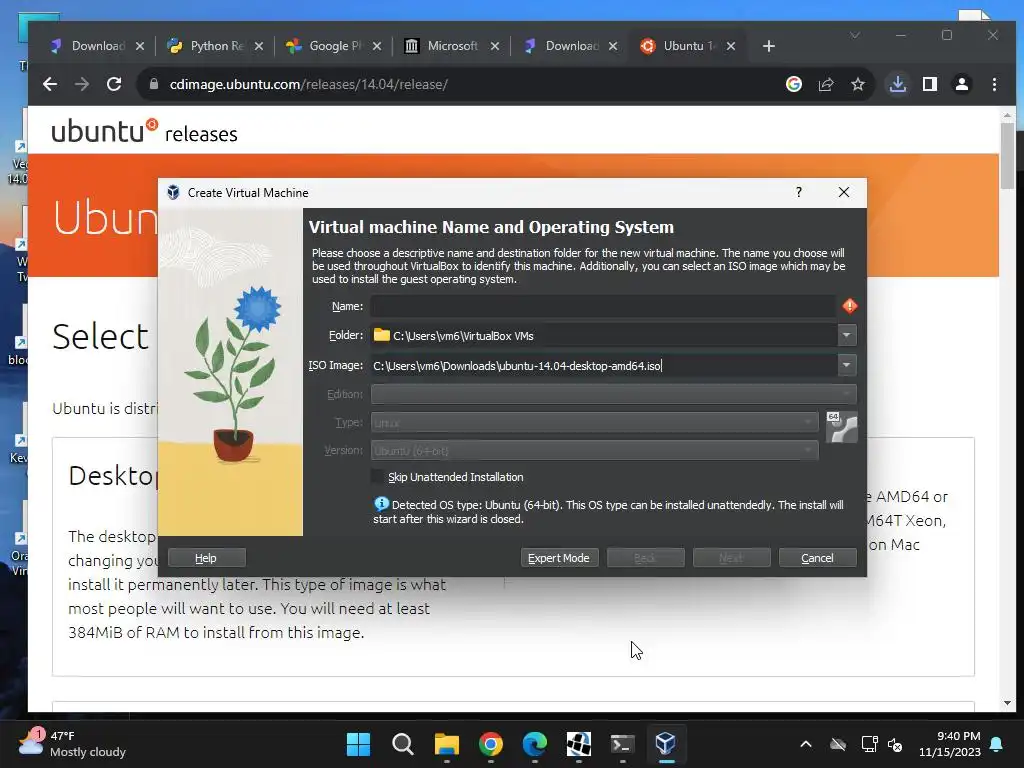Share this page icon in Chrome
Viewport: 1024px width, 768px height.
pyautogui.click(x=826, y=84)
